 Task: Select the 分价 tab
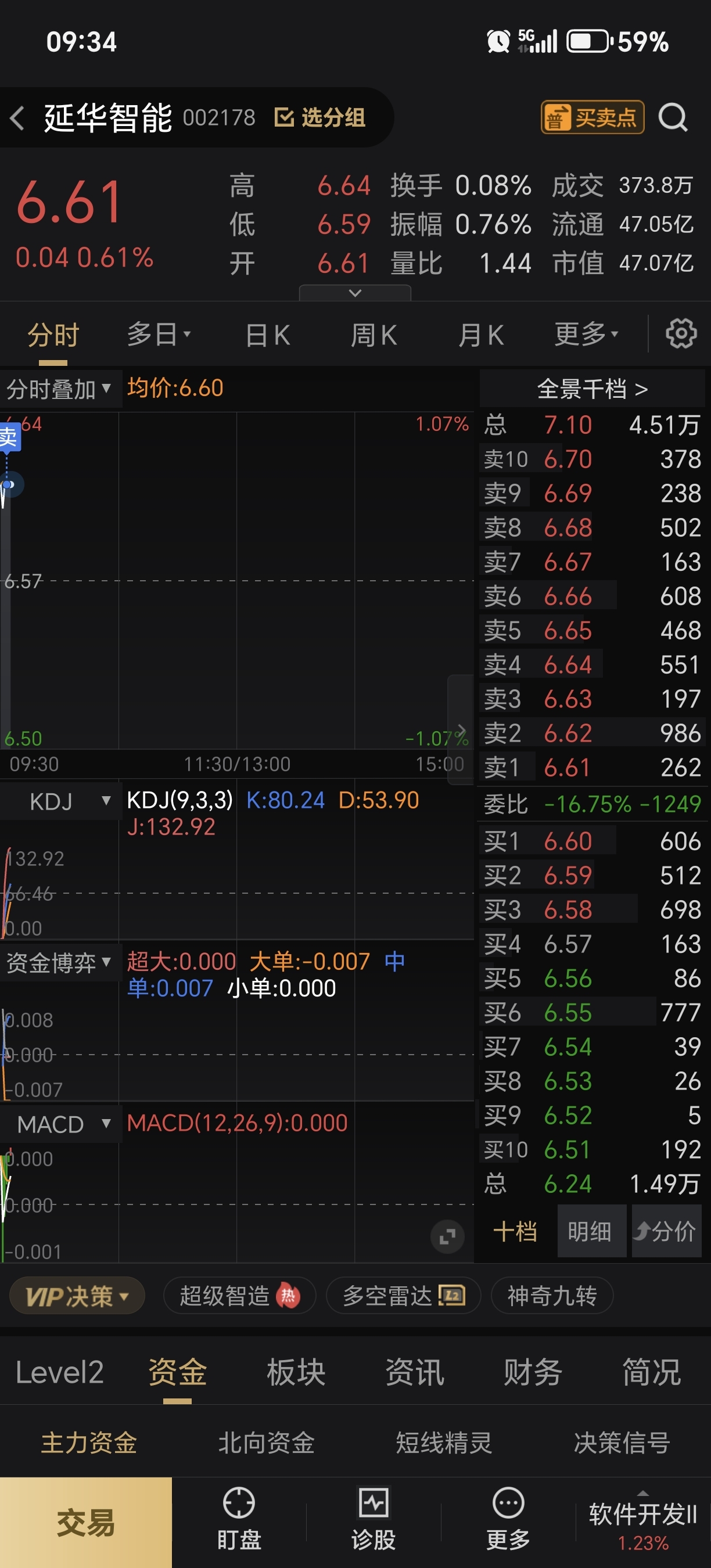(667, 1232)
